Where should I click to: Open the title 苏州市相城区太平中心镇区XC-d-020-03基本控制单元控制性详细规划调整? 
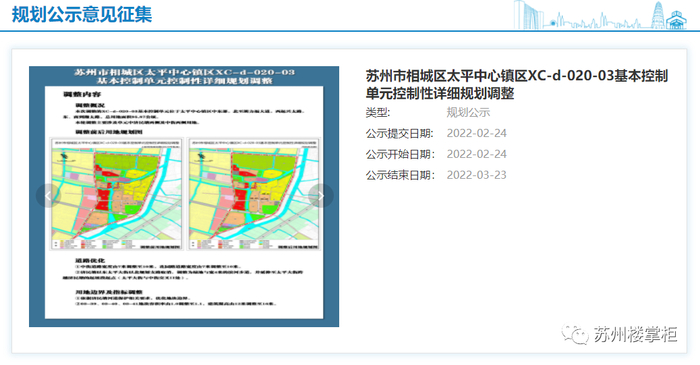pos(517,85)
